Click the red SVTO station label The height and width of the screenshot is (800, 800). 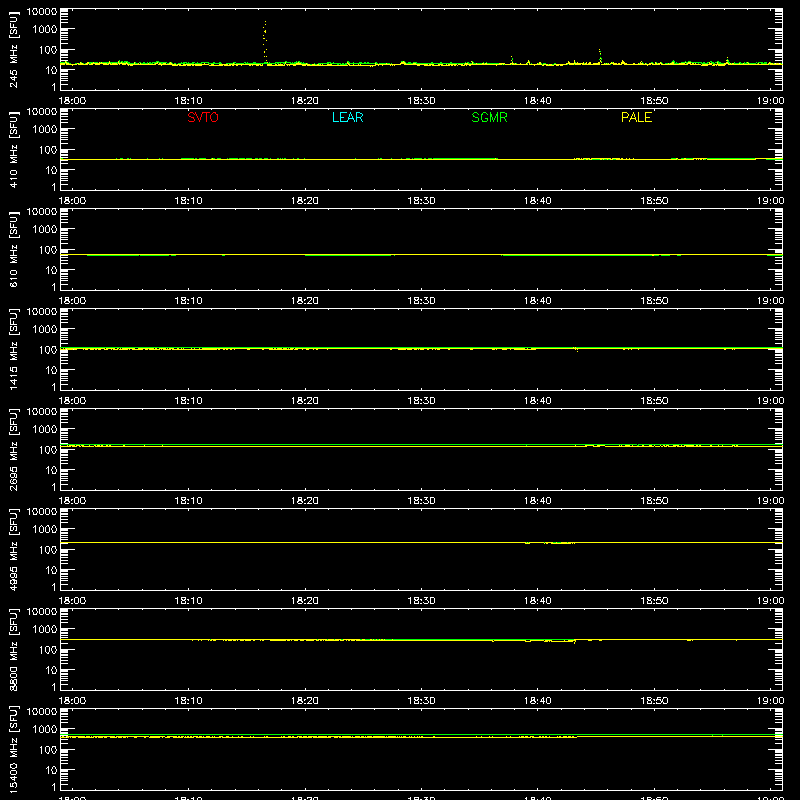[x=203, y=117]
